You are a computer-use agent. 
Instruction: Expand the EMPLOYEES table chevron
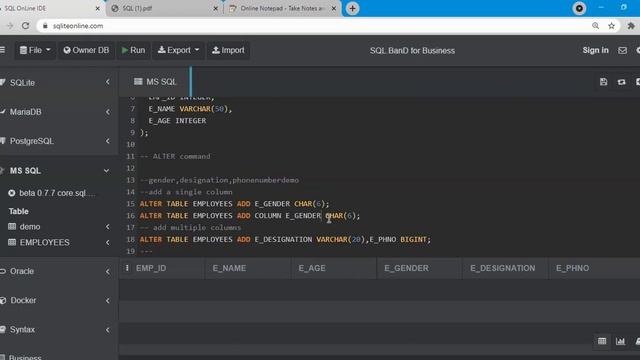point(108,242)
